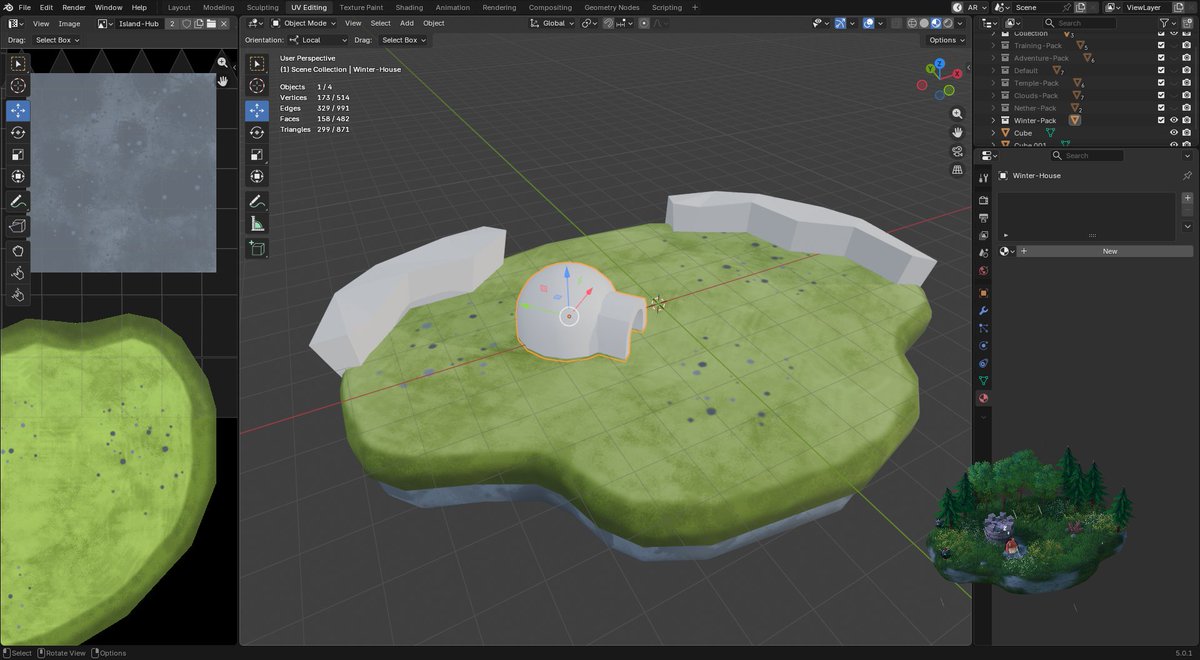Switch perspective/orthographic grid icon in the viewport
1200x660 pixels.
pos(957,170)
